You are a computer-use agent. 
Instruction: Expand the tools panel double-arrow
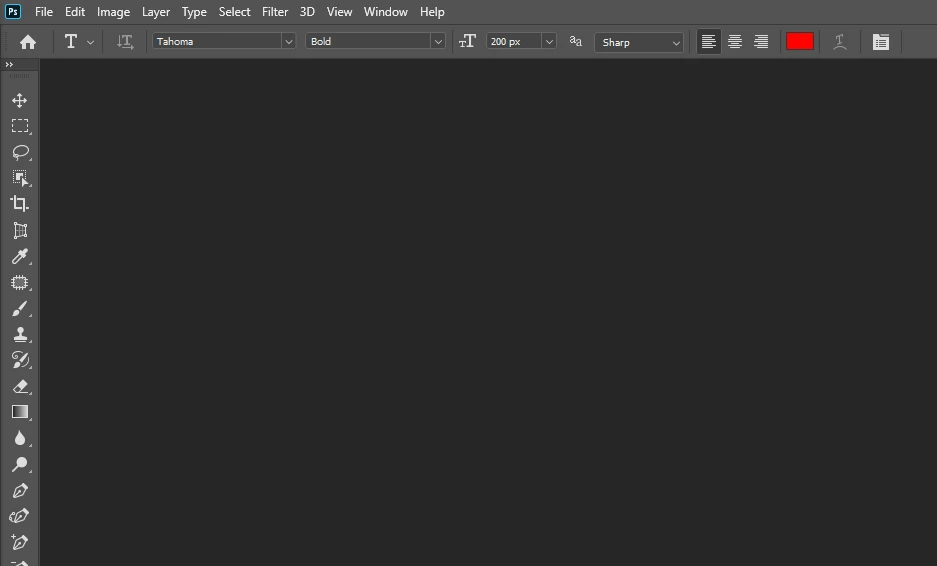(9, 65)
